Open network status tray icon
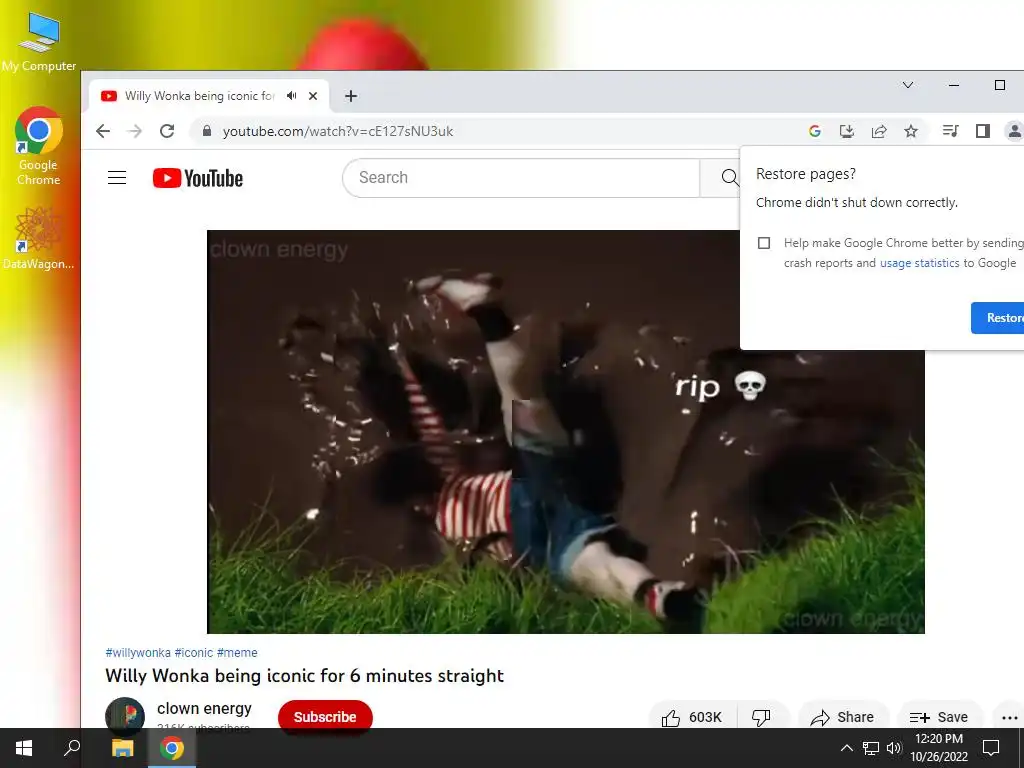Screen dimensions: 1024x768 point(871,748)
